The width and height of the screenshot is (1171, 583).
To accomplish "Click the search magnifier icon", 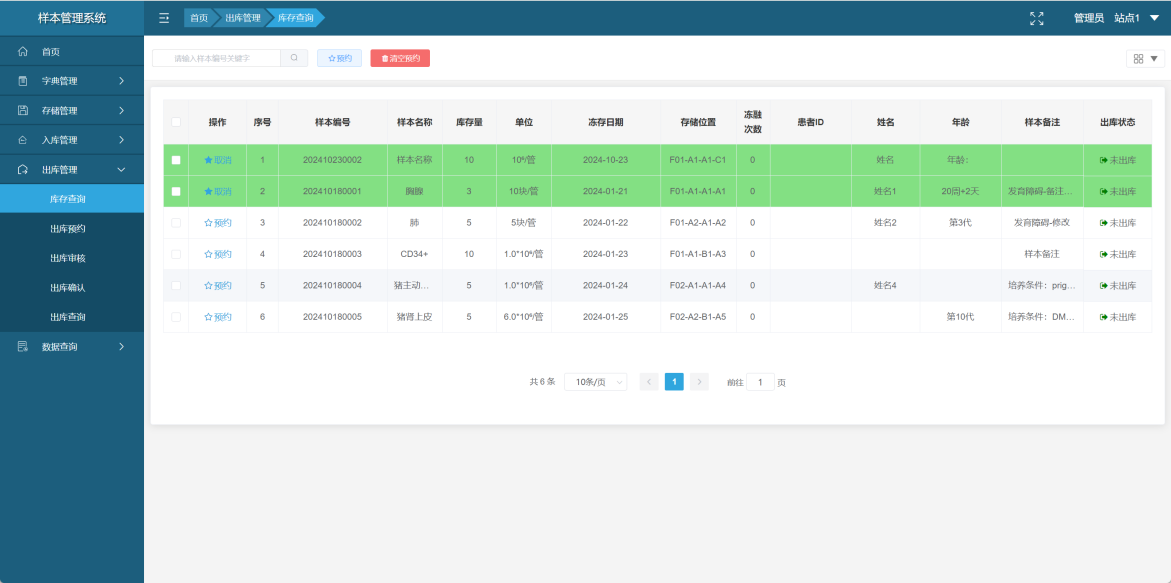I will click(294, 58).
